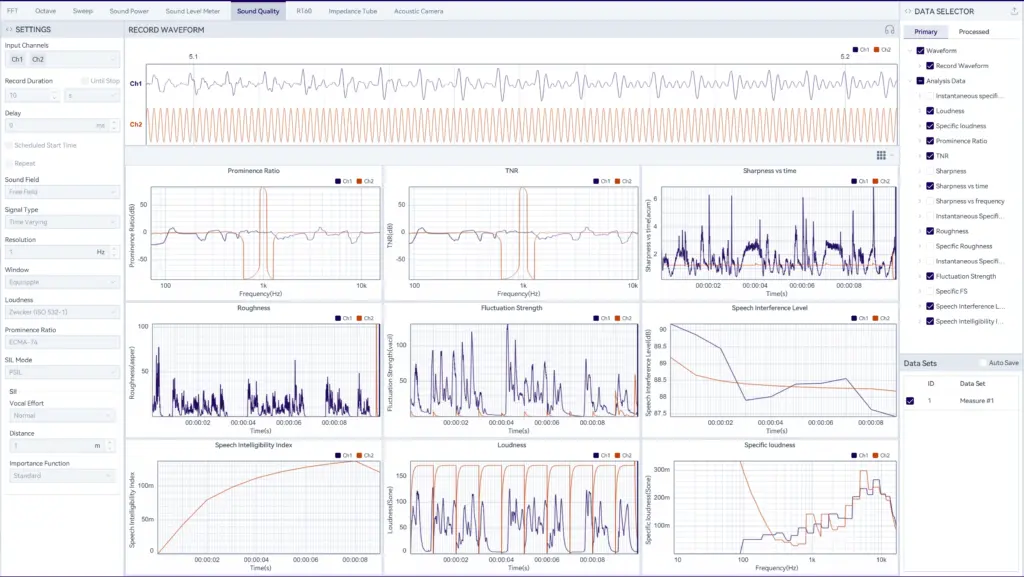Collapse the Settings panel using its chevron icon
This screenshot has width=1024, height=577.
coord(10,29)
